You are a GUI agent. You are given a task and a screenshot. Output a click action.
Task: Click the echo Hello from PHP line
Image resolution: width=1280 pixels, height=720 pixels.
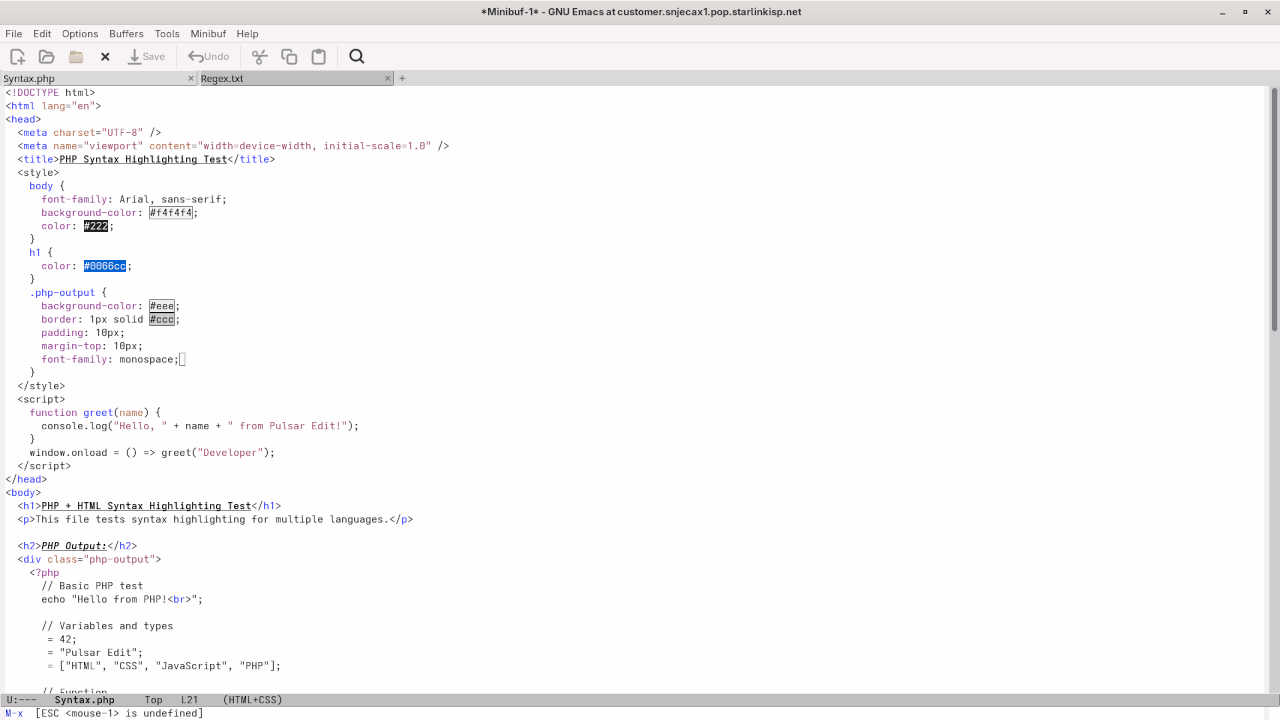click(x=122, y=599)
